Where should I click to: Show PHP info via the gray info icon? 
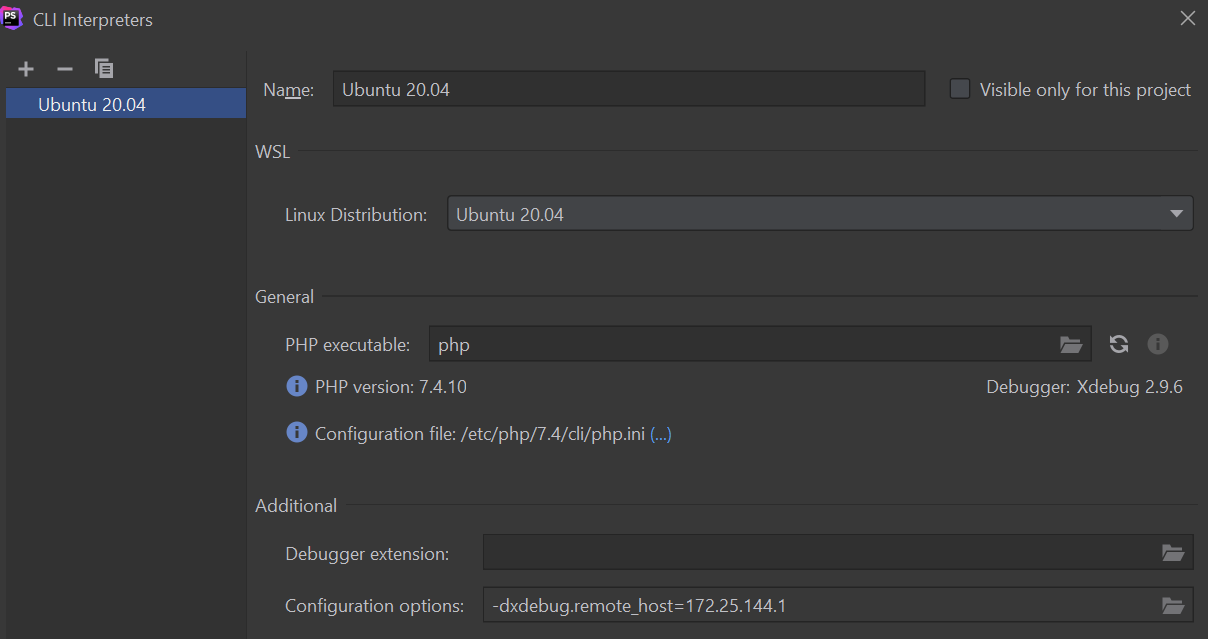tap(1158, 345)
